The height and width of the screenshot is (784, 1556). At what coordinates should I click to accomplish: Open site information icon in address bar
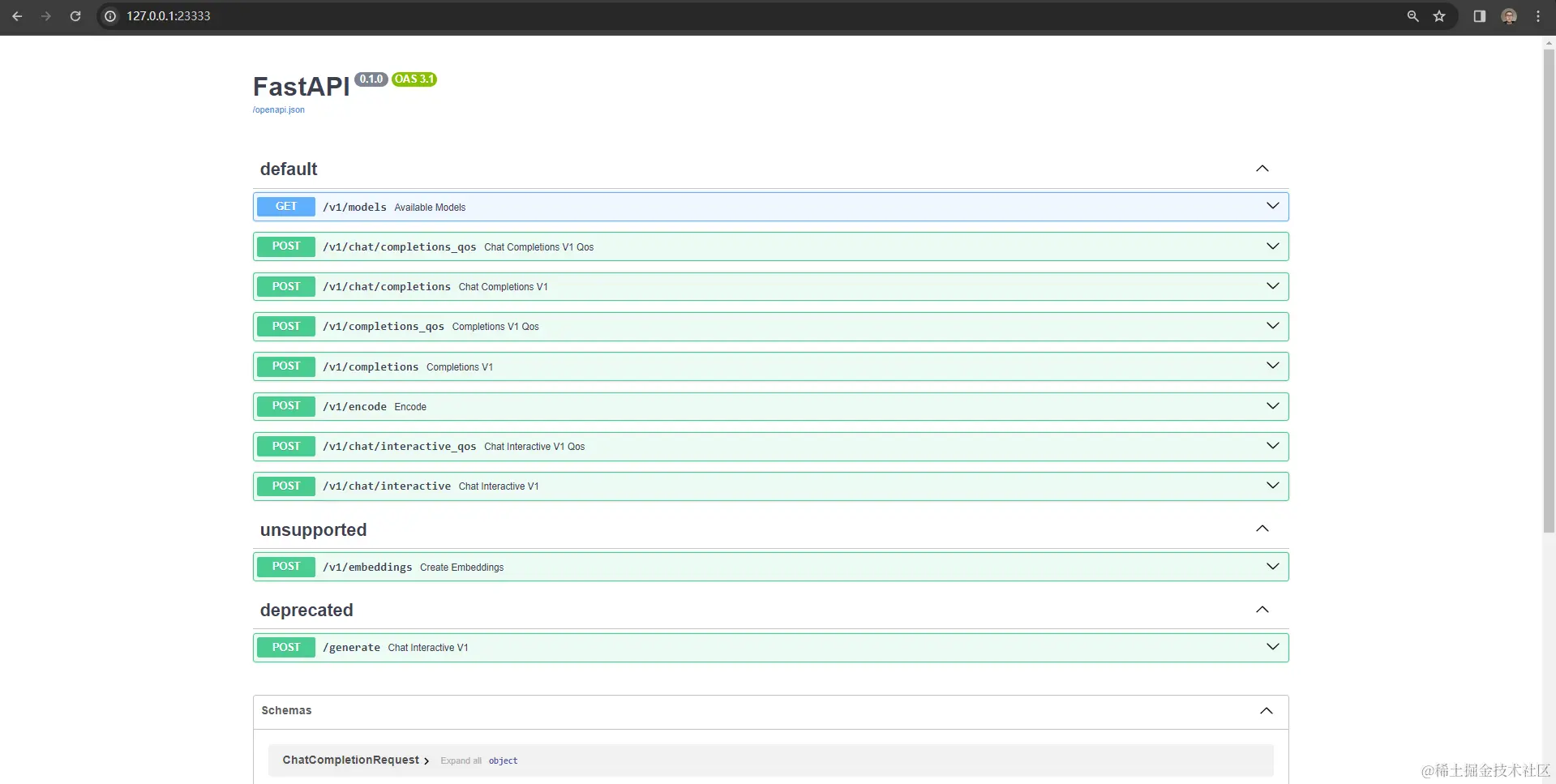click(110, 16)
